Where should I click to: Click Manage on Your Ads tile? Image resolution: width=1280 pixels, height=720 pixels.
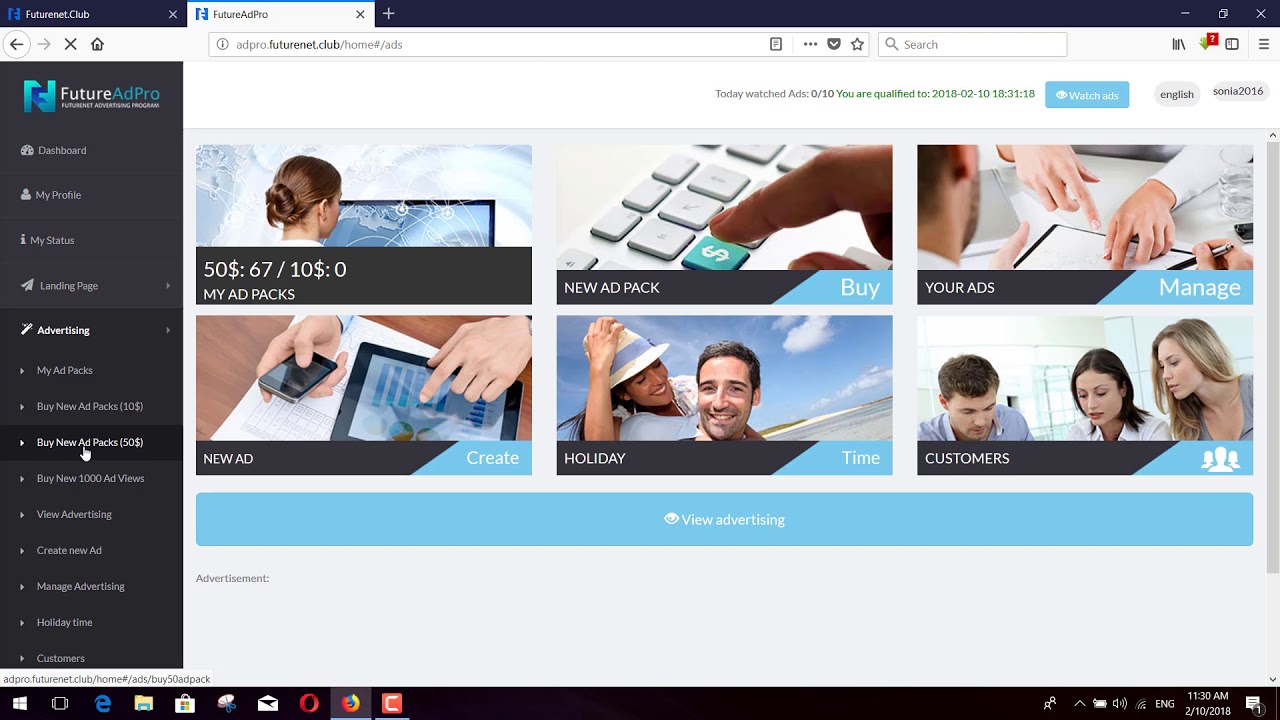pos(1200,287)
